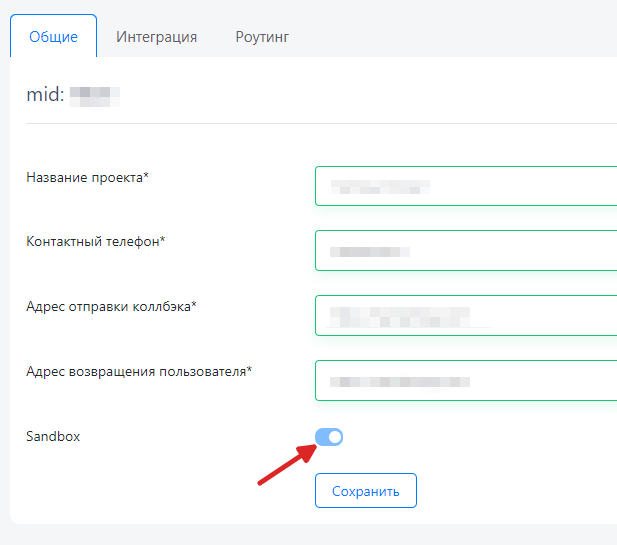617x545 pixels.
Task: Click the divider line below mid heading
Action: [320, 124]
